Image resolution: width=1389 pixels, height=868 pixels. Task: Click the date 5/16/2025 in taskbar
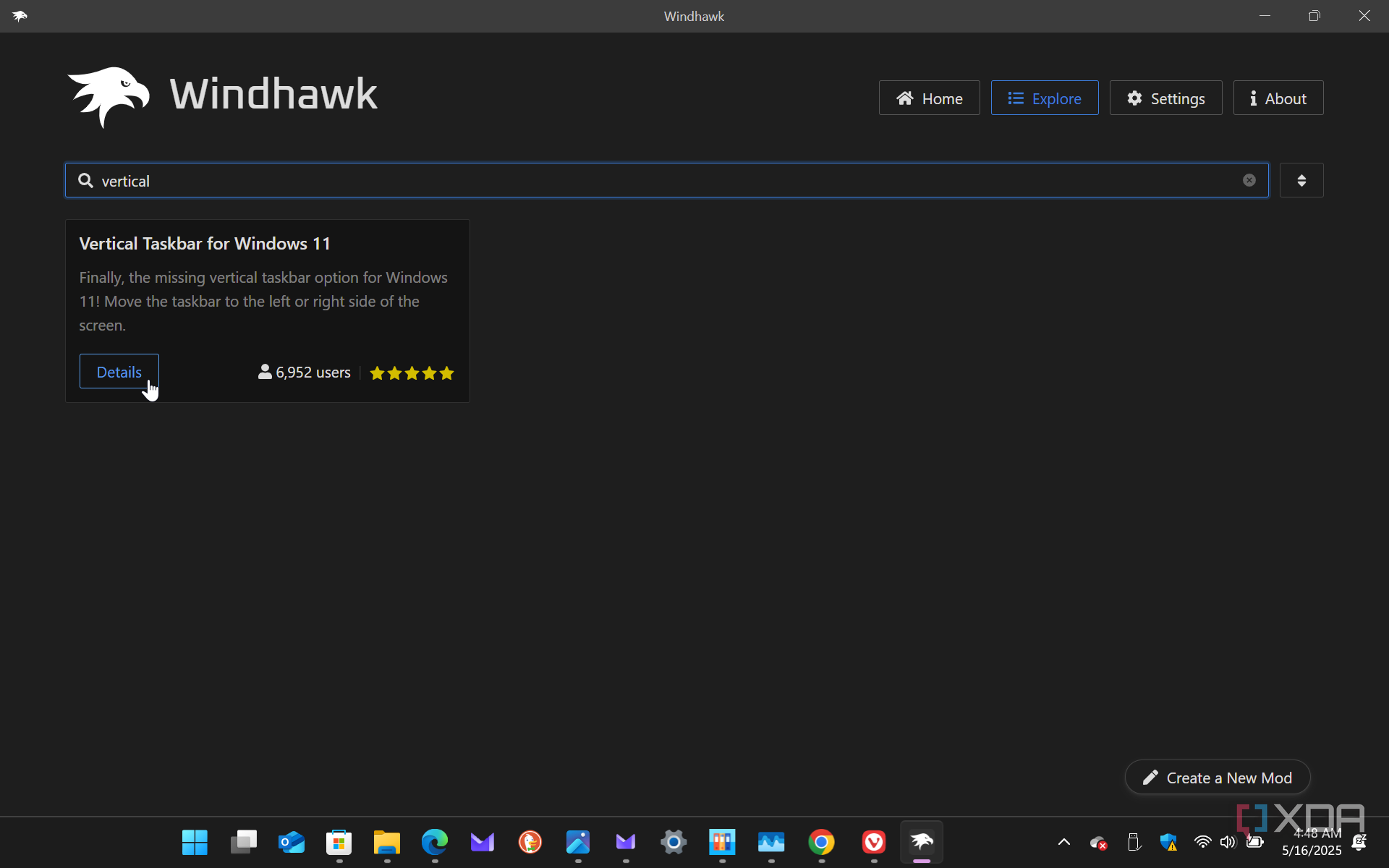click(1312, 851)
